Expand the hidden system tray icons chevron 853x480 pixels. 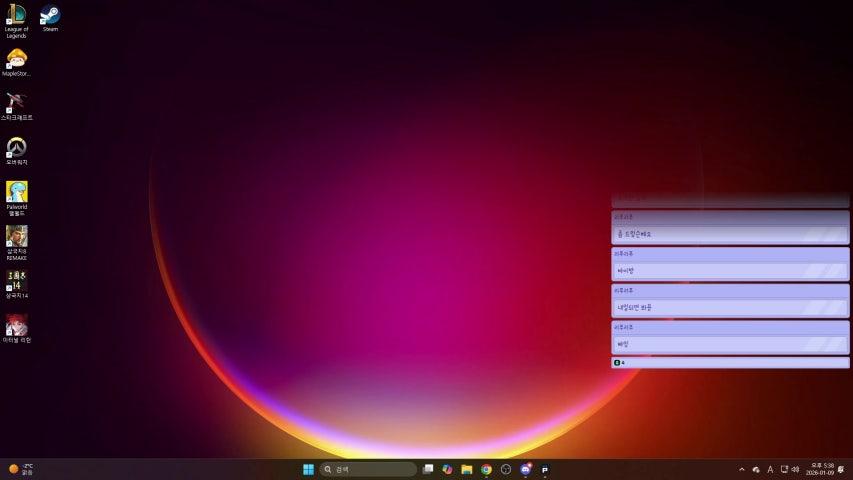tap(741, 469)
